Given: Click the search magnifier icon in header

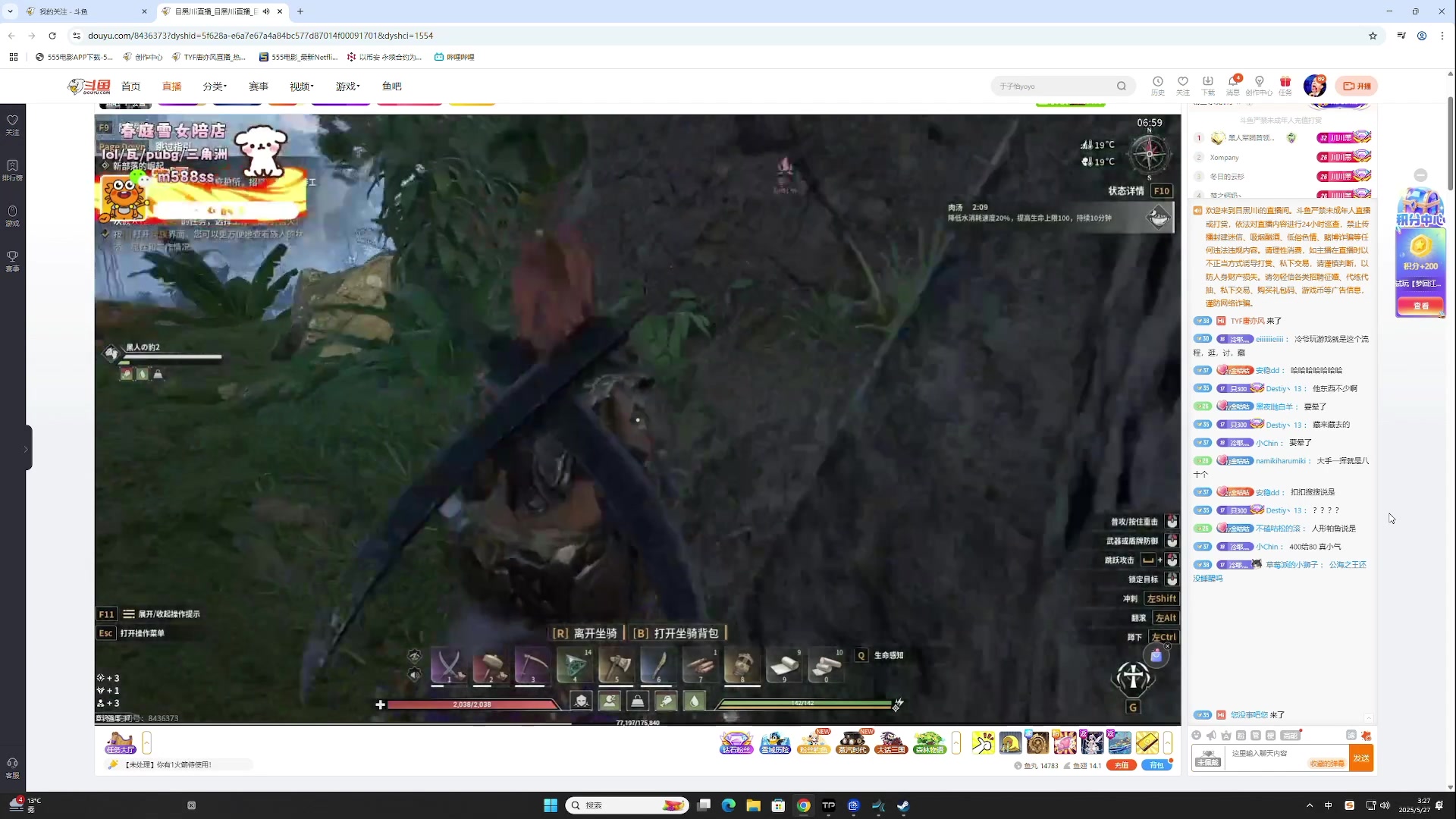Looking at the screenshot, I should [1121, 86].
